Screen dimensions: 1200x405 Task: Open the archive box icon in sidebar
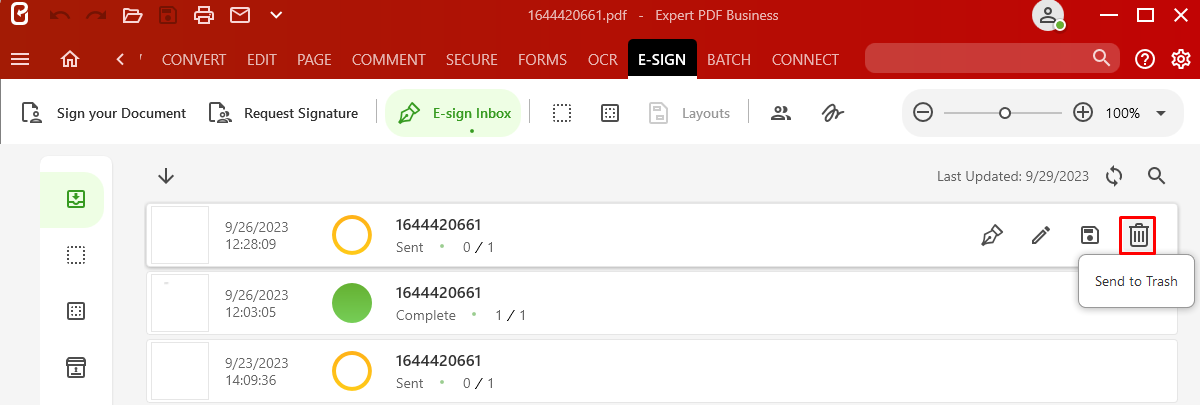pyautogui.click(x=75, y=367)
